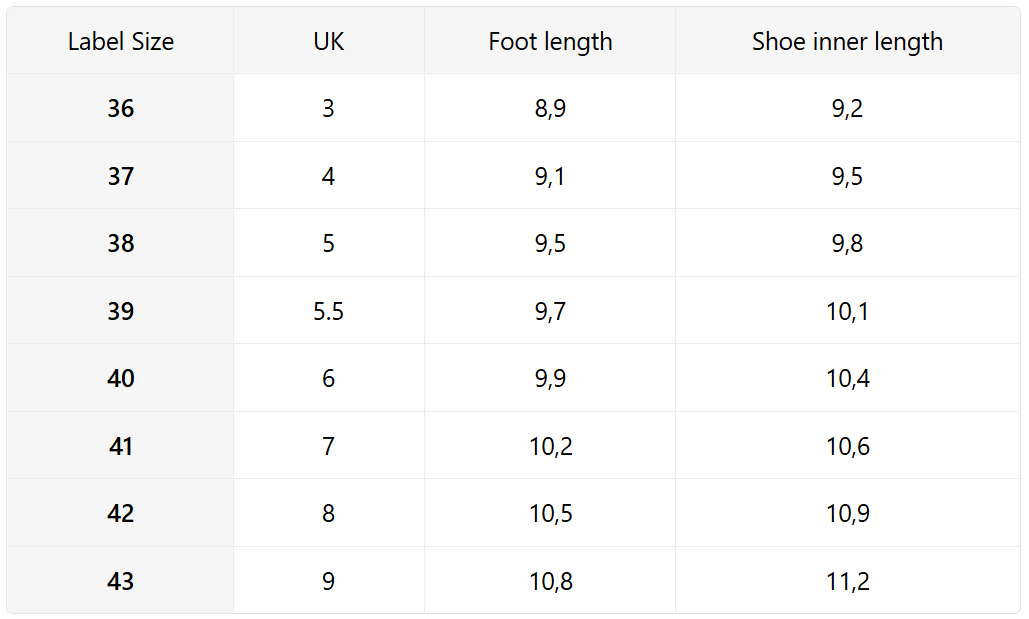Viewport: 1029px width, 619px height.
Task: Select label size 39 cell
Action: click(x=120, y=311)
